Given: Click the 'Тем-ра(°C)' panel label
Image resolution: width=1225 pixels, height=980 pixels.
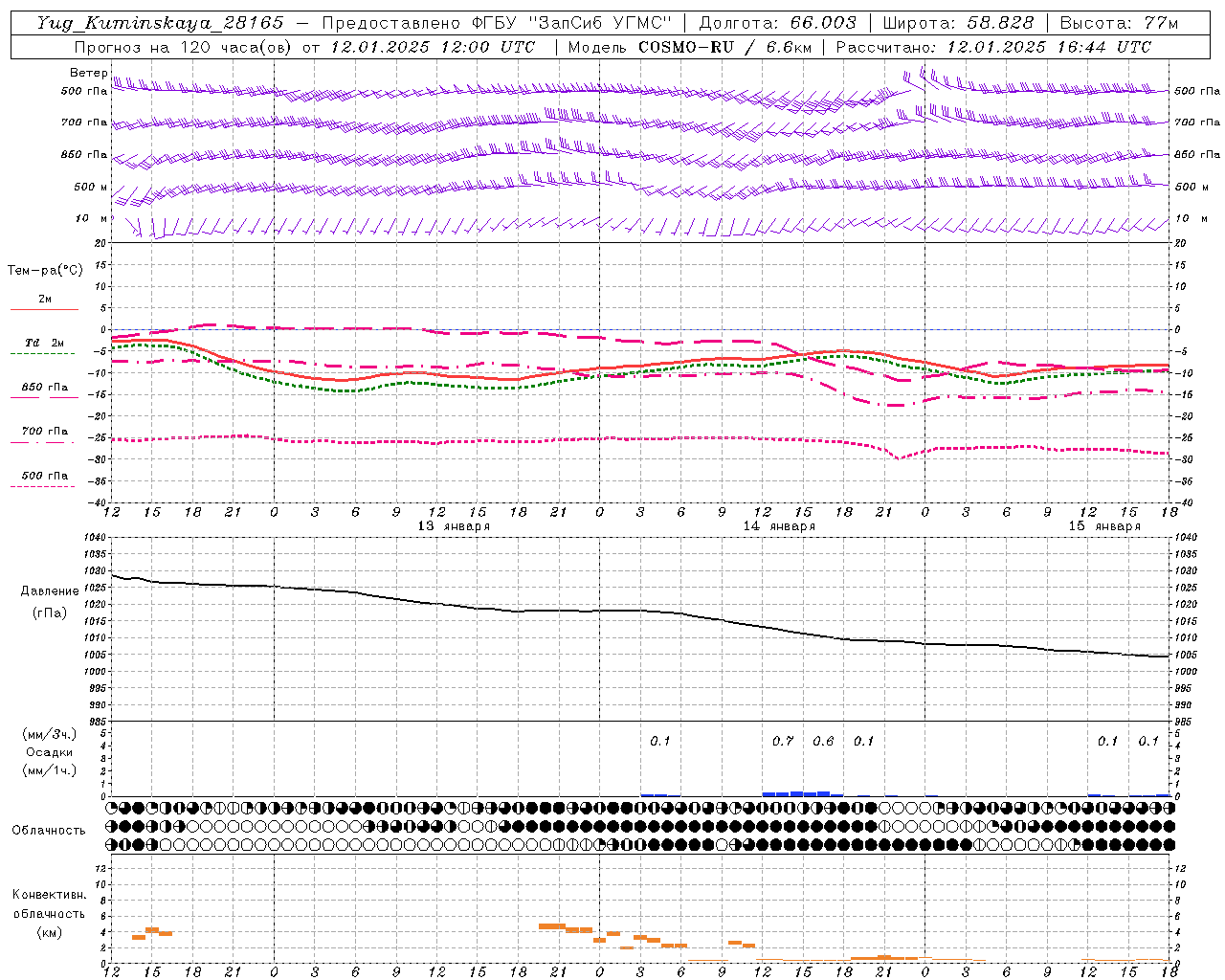Looking at the screenshot, I should (x=45, y=271).
